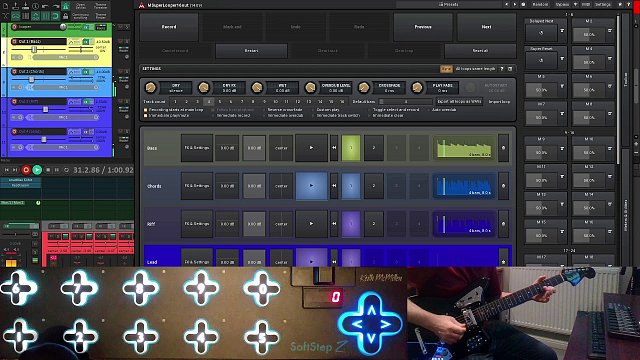
Task: Play the Bass looper track
Action: (311, 148)
